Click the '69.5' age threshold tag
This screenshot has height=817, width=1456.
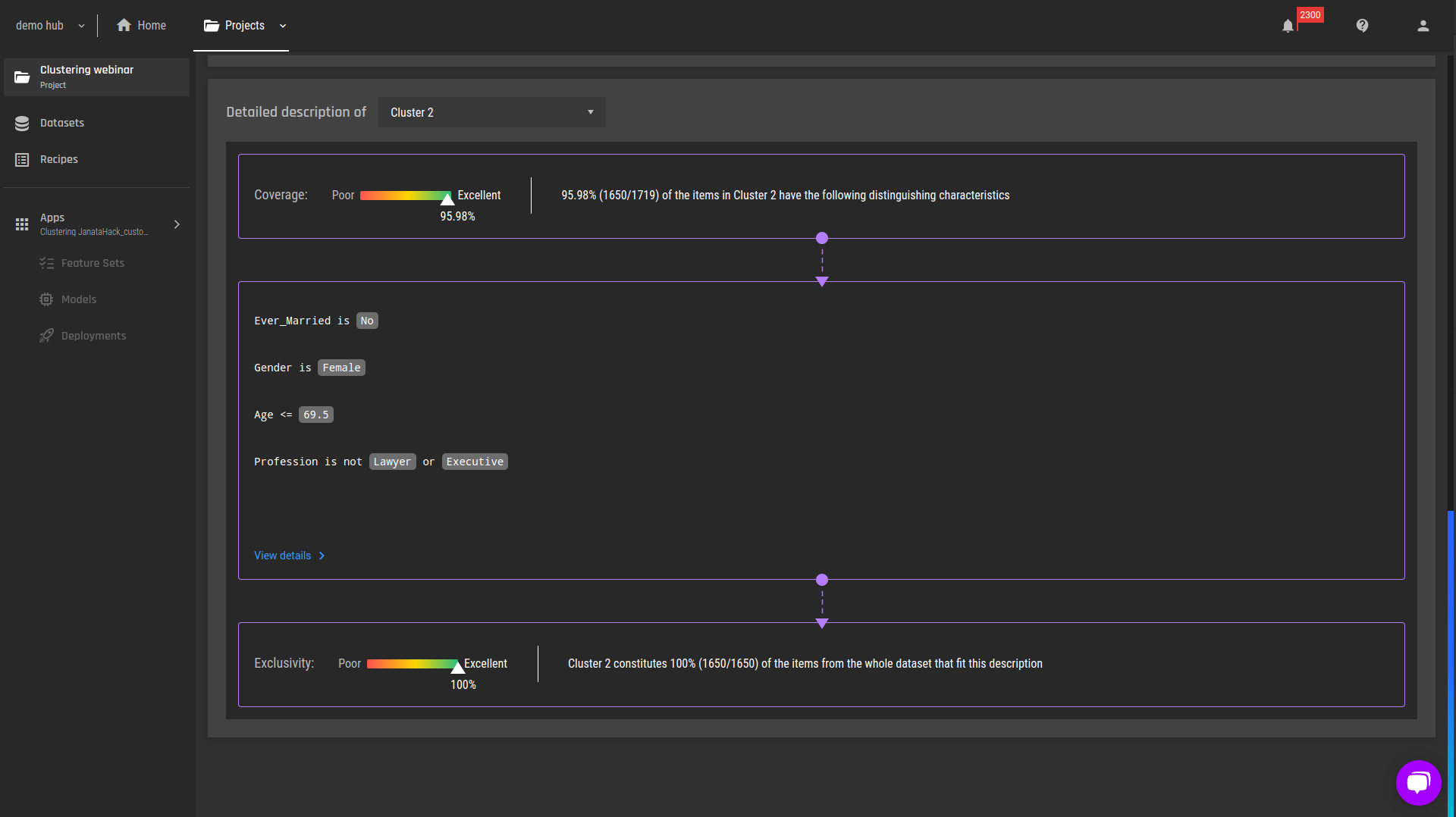[316, 415]
